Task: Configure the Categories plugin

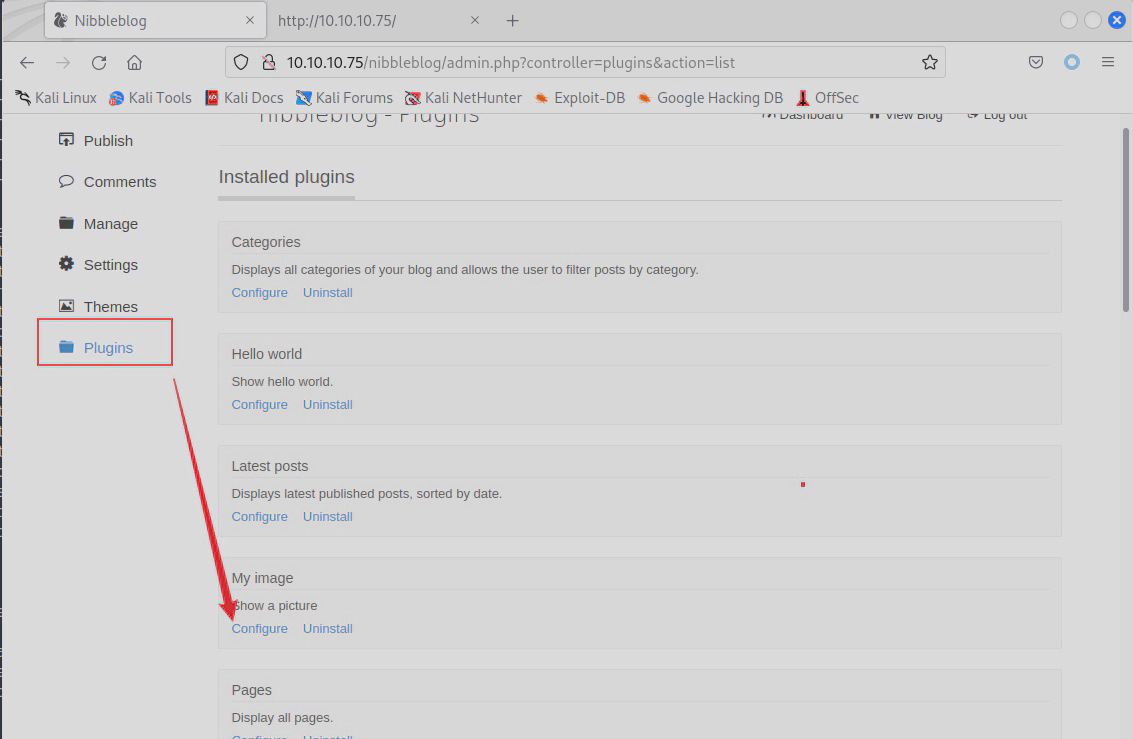Action: pos(259,293)
